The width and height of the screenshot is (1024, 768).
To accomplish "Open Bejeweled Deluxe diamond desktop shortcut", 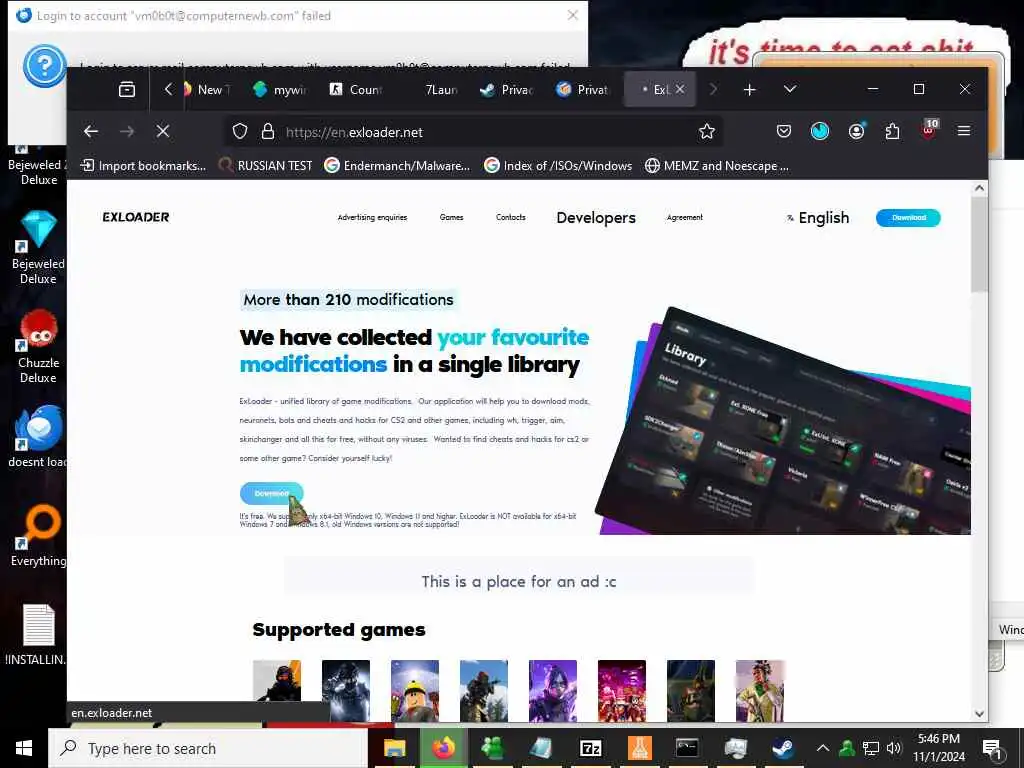I will point(38,247).
